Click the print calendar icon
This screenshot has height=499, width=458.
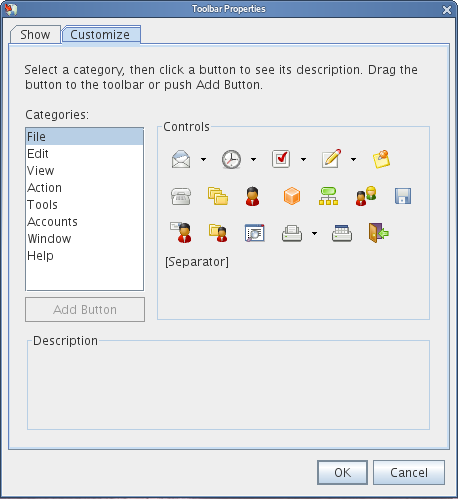[342, 233]
